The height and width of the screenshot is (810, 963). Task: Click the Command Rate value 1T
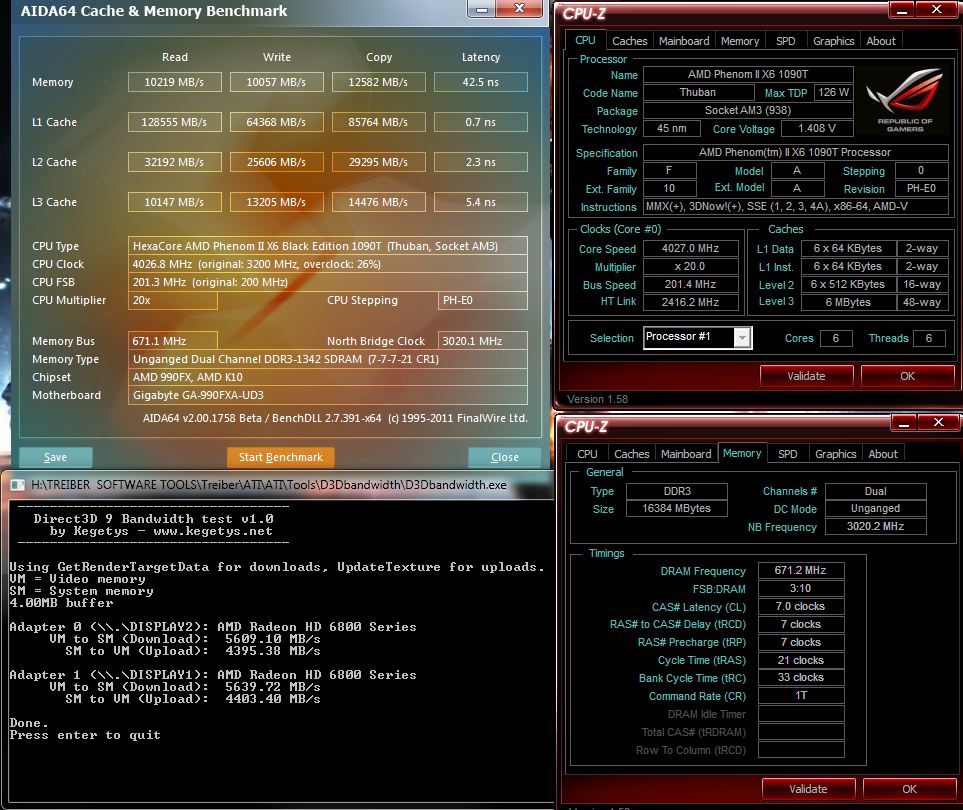pos(800,695)
